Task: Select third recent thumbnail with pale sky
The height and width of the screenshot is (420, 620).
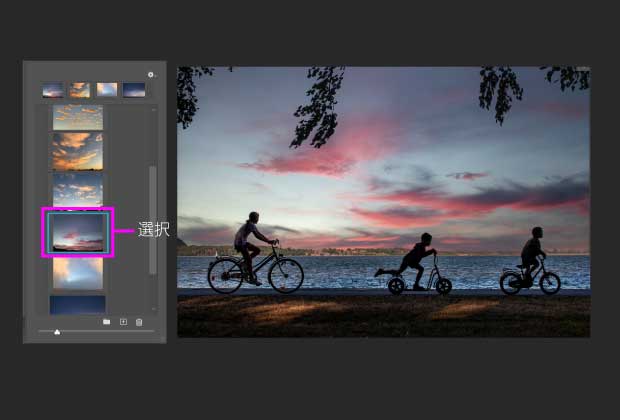Action: tap(107, 90)
